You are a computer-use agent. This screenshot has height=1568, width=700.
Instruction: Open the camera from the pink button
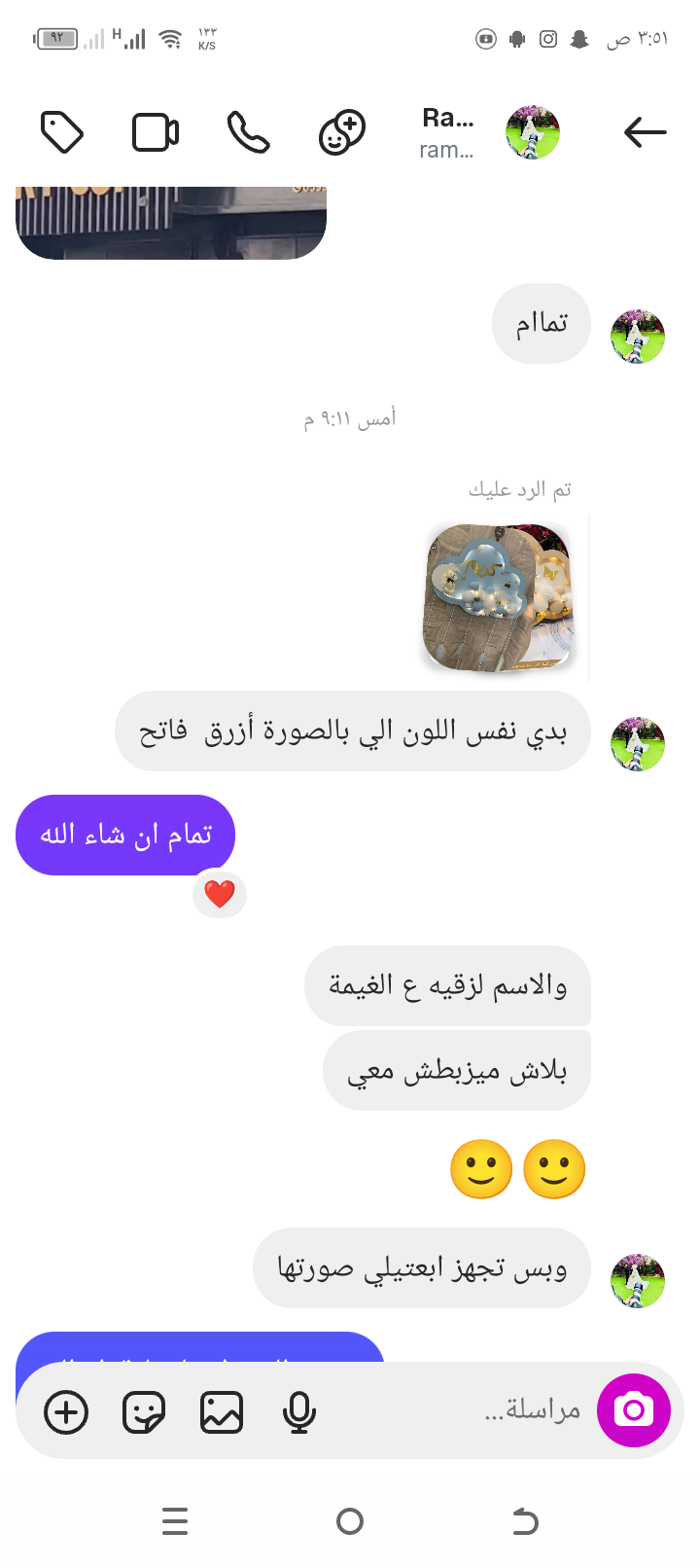click(x=634, y=1410)
